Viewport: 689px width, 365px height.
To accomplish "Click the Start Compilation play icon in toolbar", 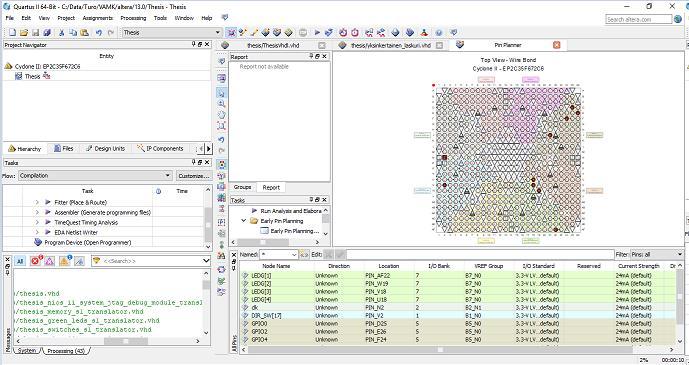I will pos(317,33).
